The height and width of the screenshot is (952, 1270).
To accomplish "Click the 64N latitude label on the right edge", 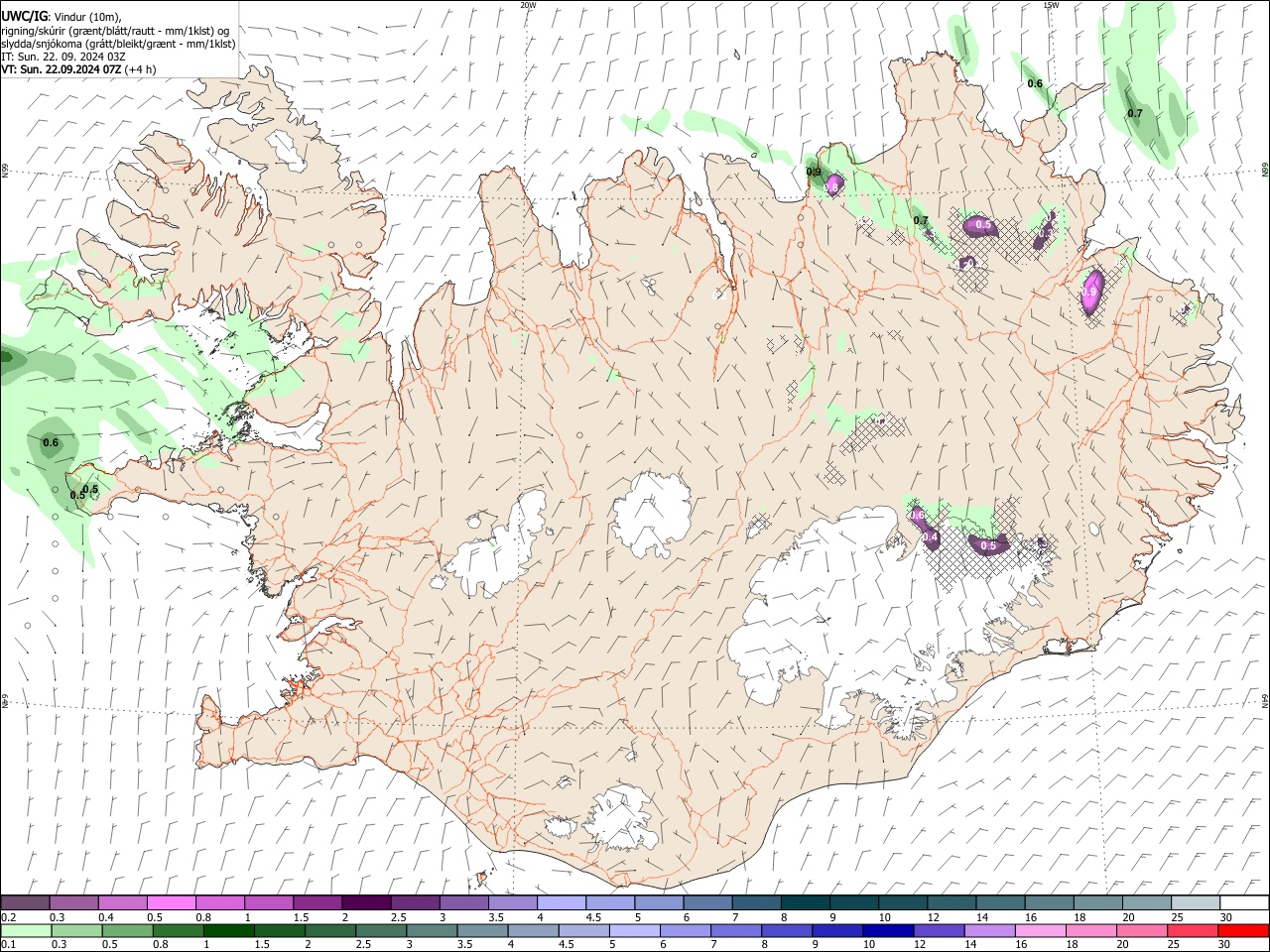I will tap(1265, 701).
